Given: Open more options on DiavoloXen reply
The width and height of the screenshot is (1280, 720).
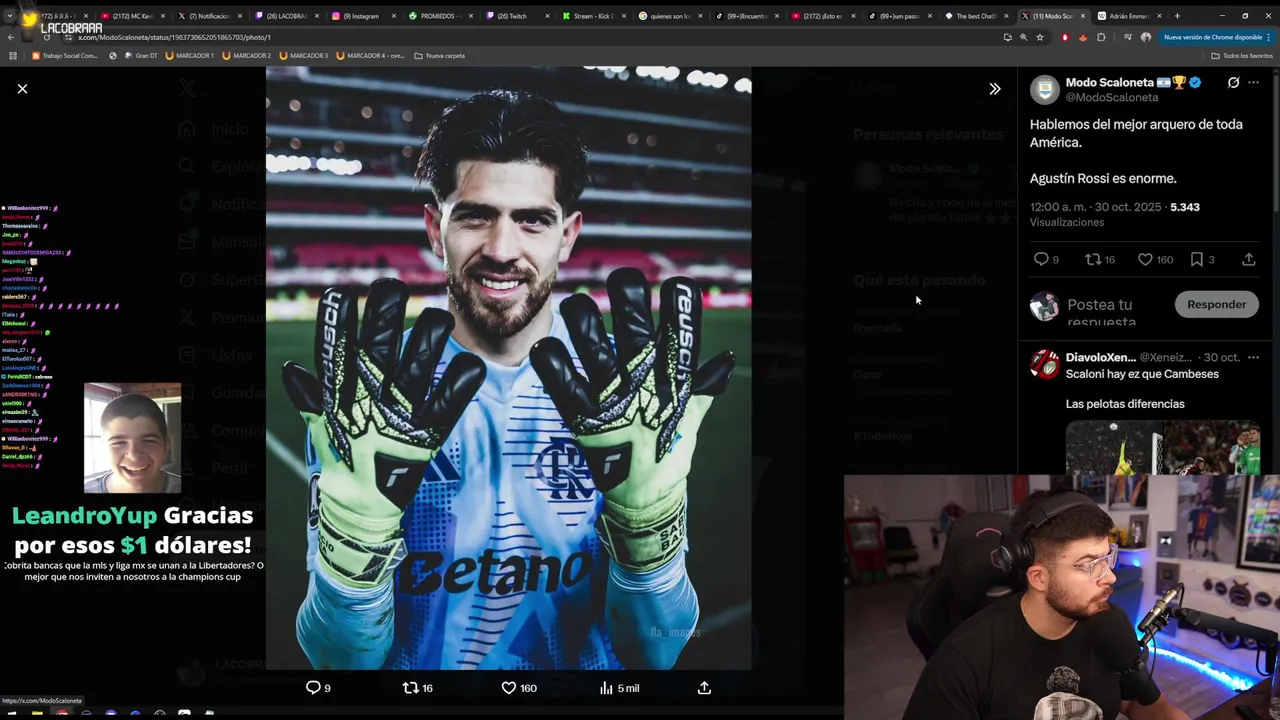Looking at the screenshot, I should click(1254, 357).
